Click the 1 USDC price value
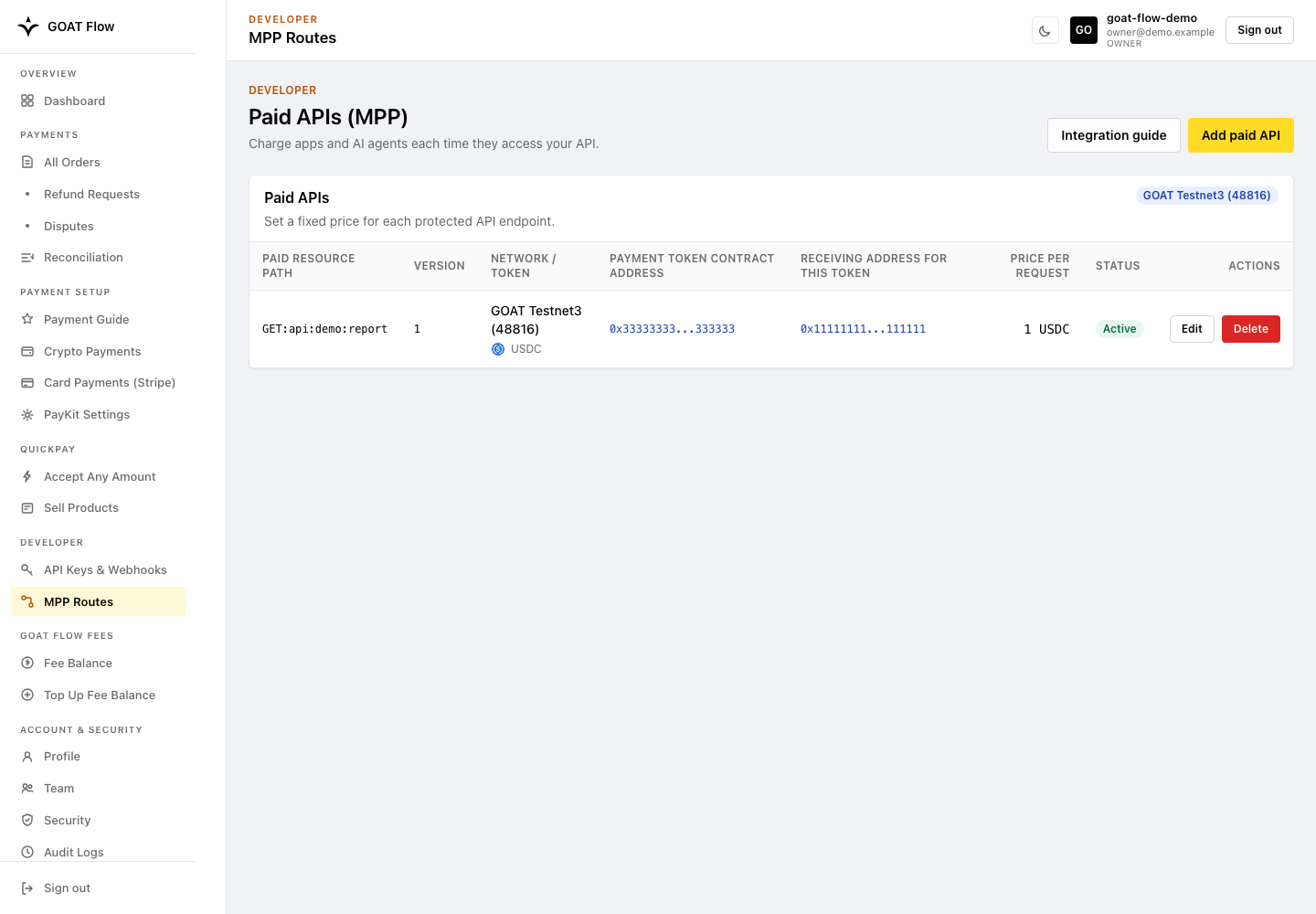This screenshot has height=914, width=1316. pyautogui.click(x=1046, y=329)
